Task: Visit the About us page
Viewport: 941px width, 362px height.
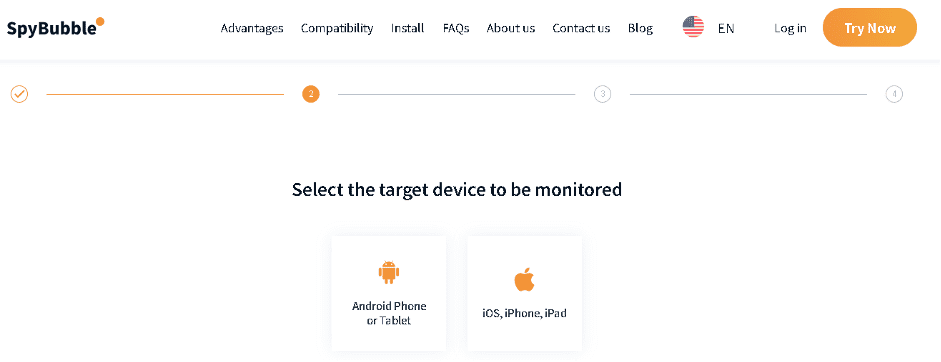Action: [x=511, y=28]
